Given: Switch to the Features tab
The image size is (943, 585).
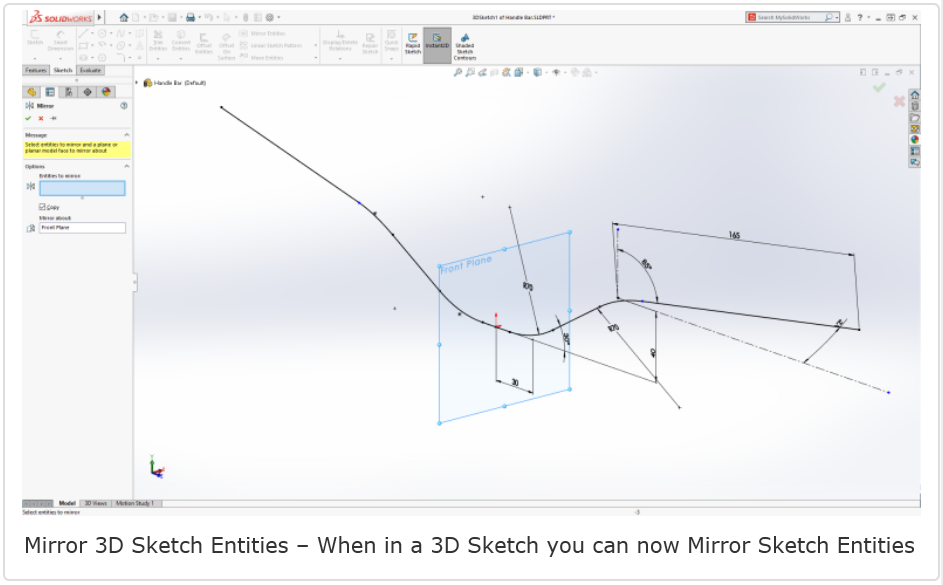Looking at the screenshot, I should coord(35,70).
